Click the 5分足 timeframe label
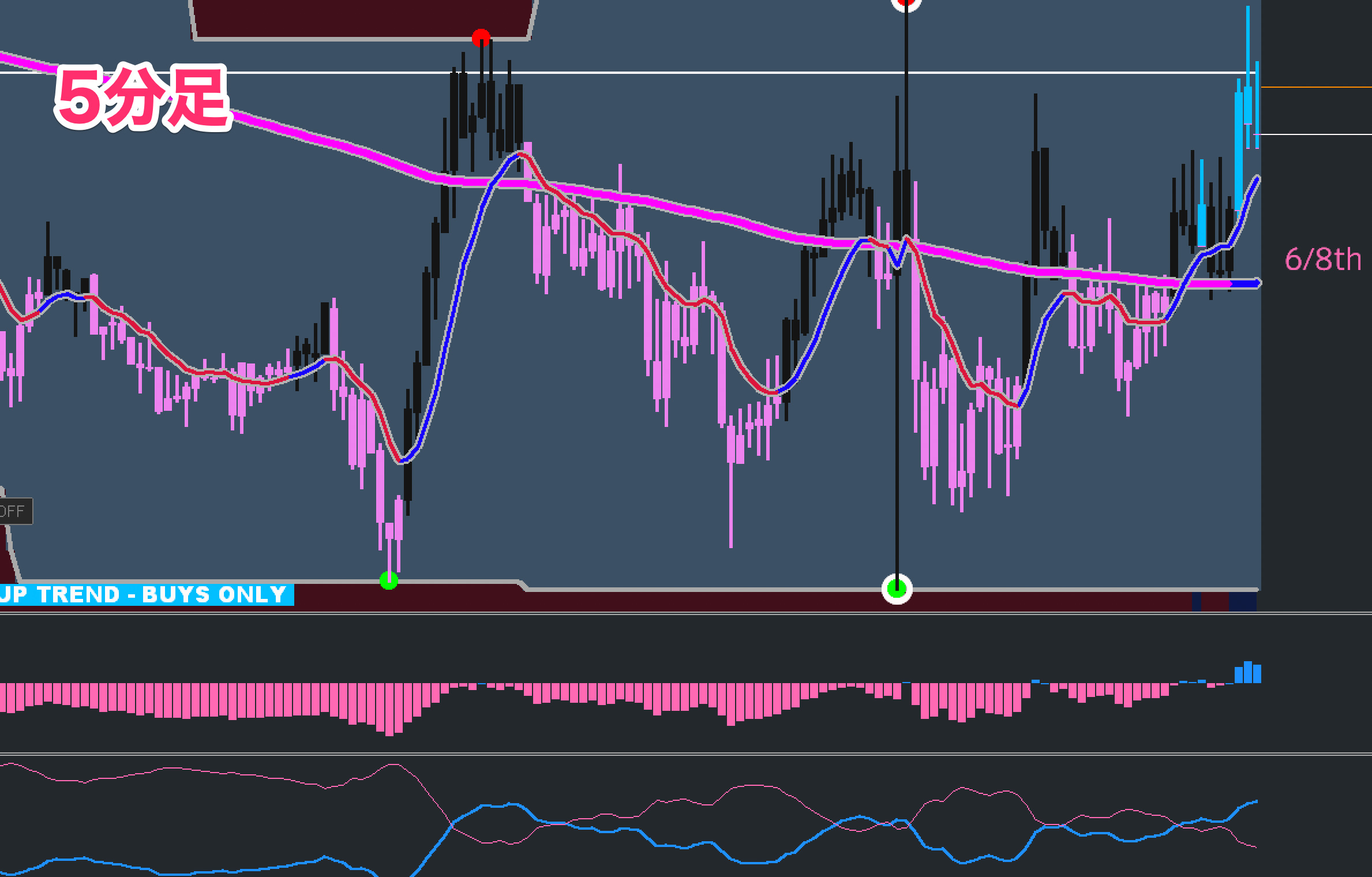Image resolution: width=1372 pixels, height=877 pixels. (142, 98)
